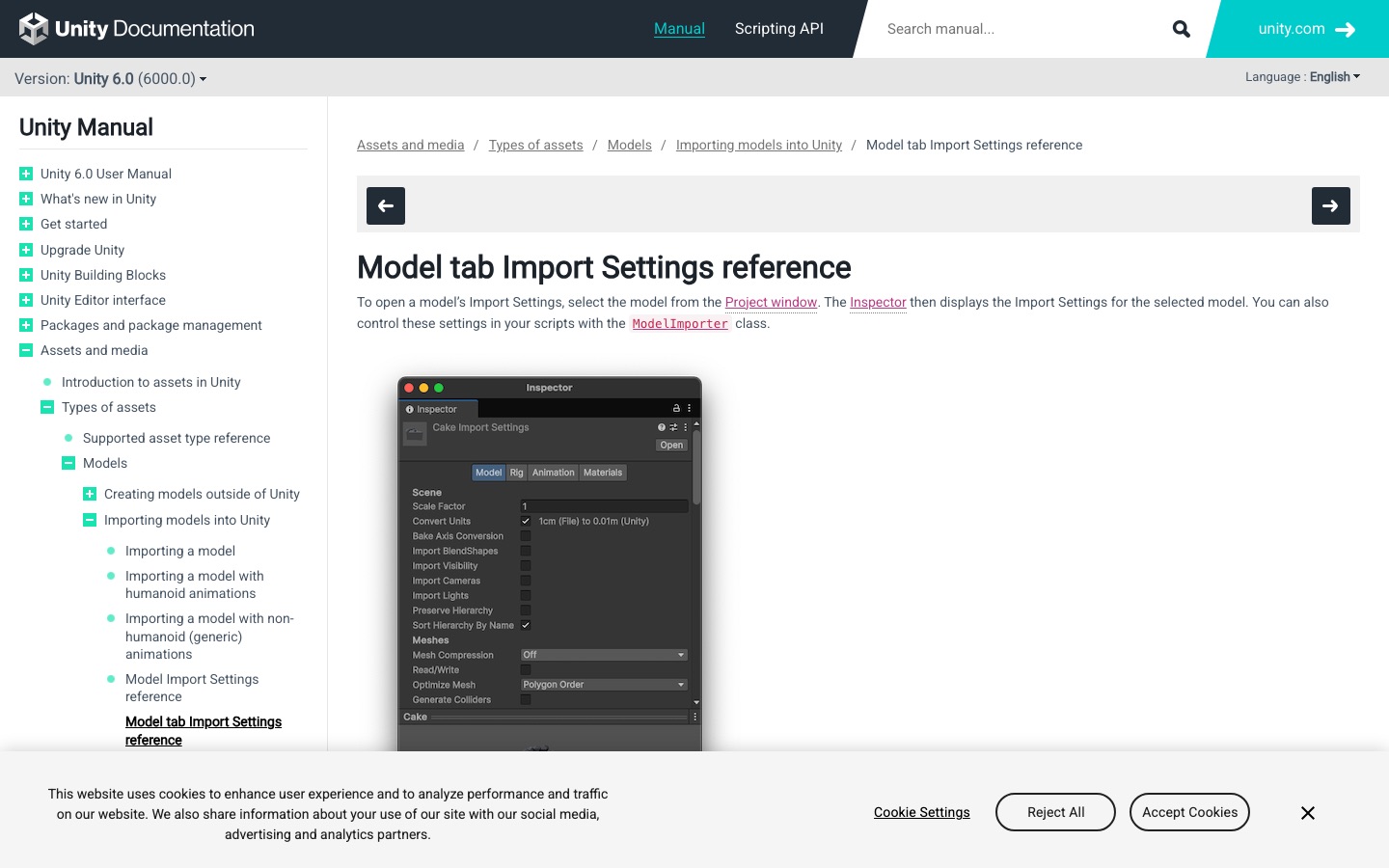Open Importing a model with humanoid animations

click(x=194, y=584)
